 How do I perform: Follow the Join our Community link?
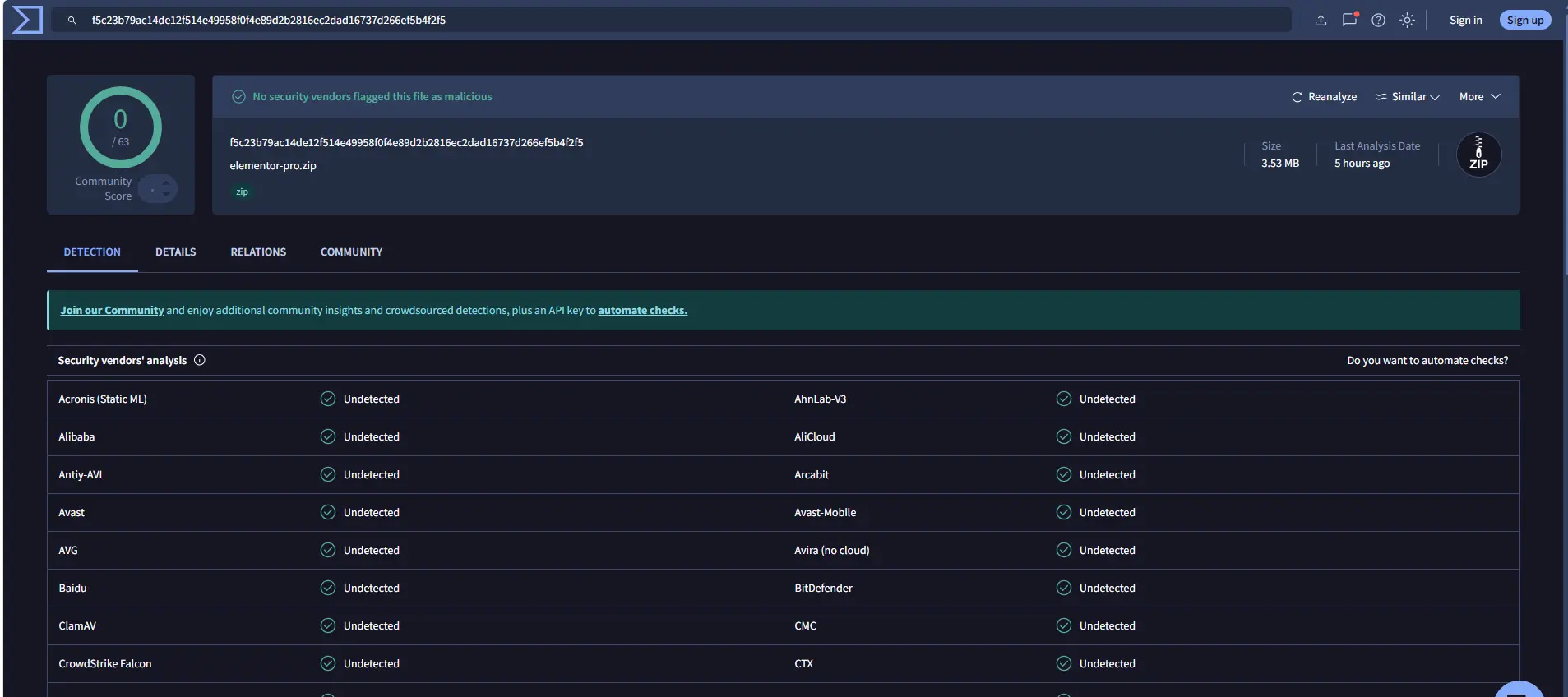pos(112,311)
